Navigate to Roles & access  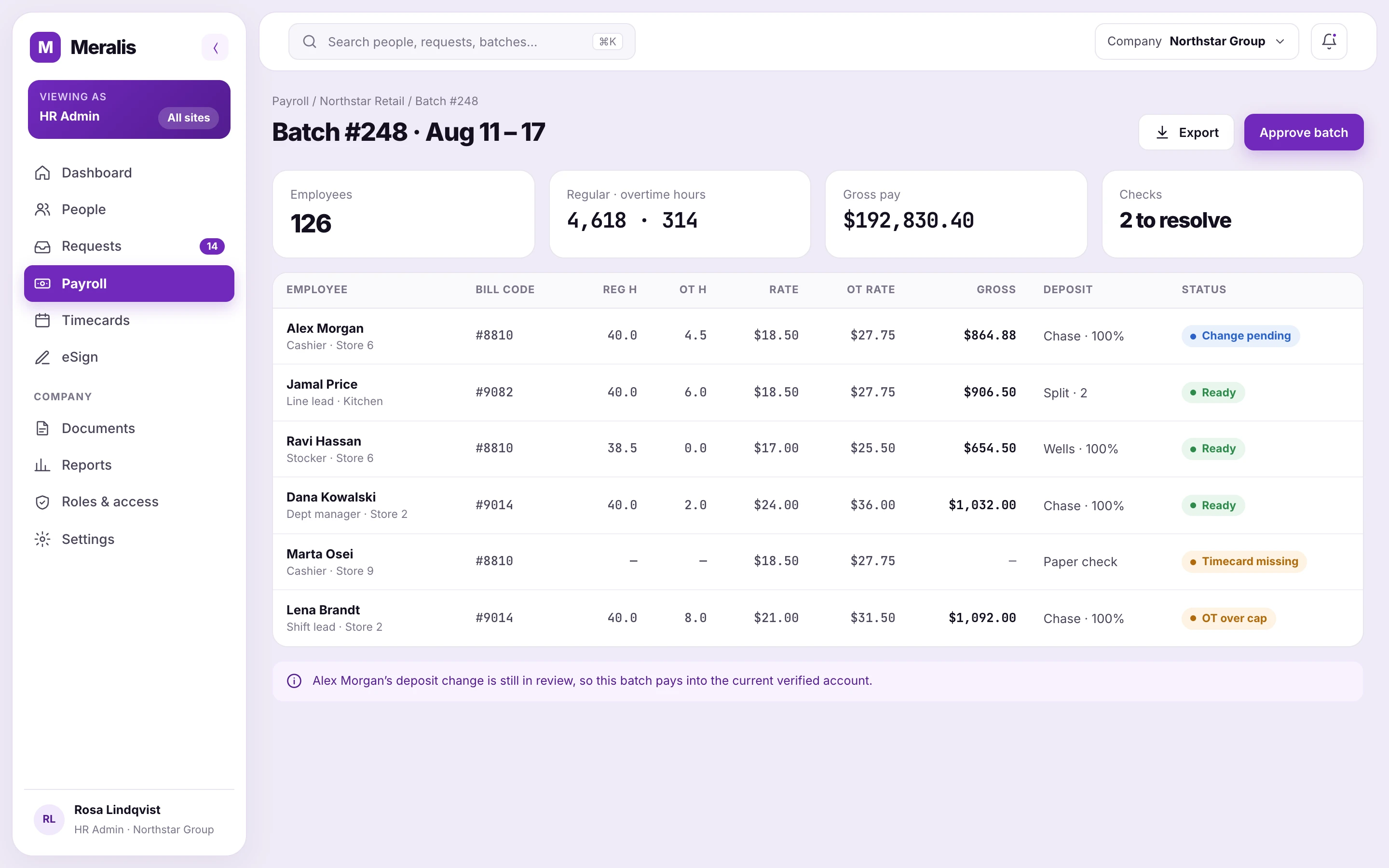(x=129, y=502)
